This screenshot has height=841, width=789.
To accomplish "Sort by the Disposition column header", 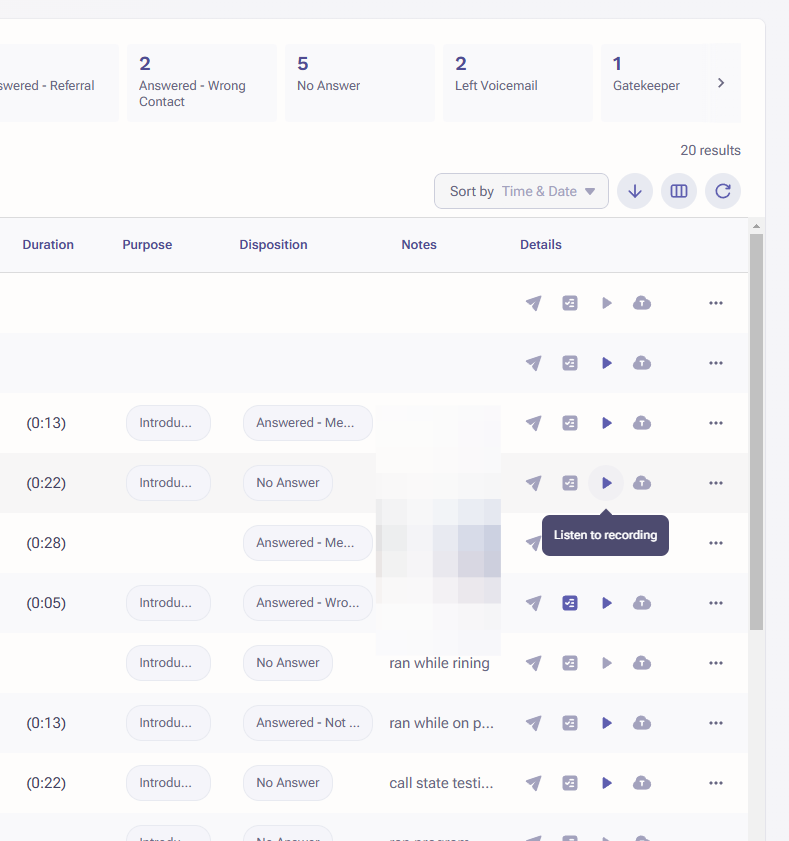I will coord(273,245).
